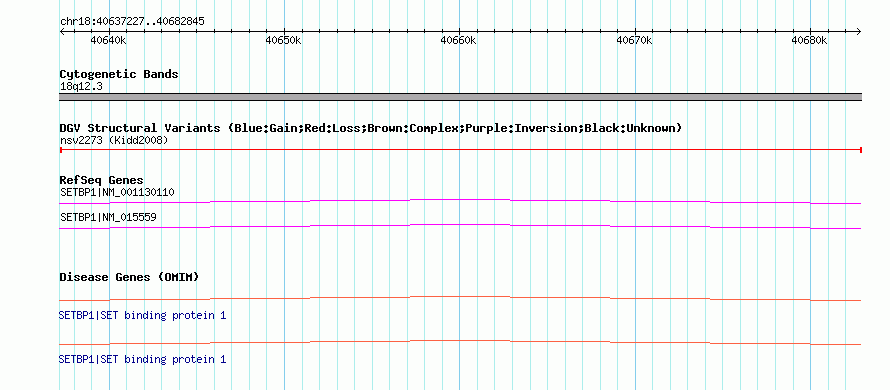Click the second orange OMIM gene line

coord(460,342)
